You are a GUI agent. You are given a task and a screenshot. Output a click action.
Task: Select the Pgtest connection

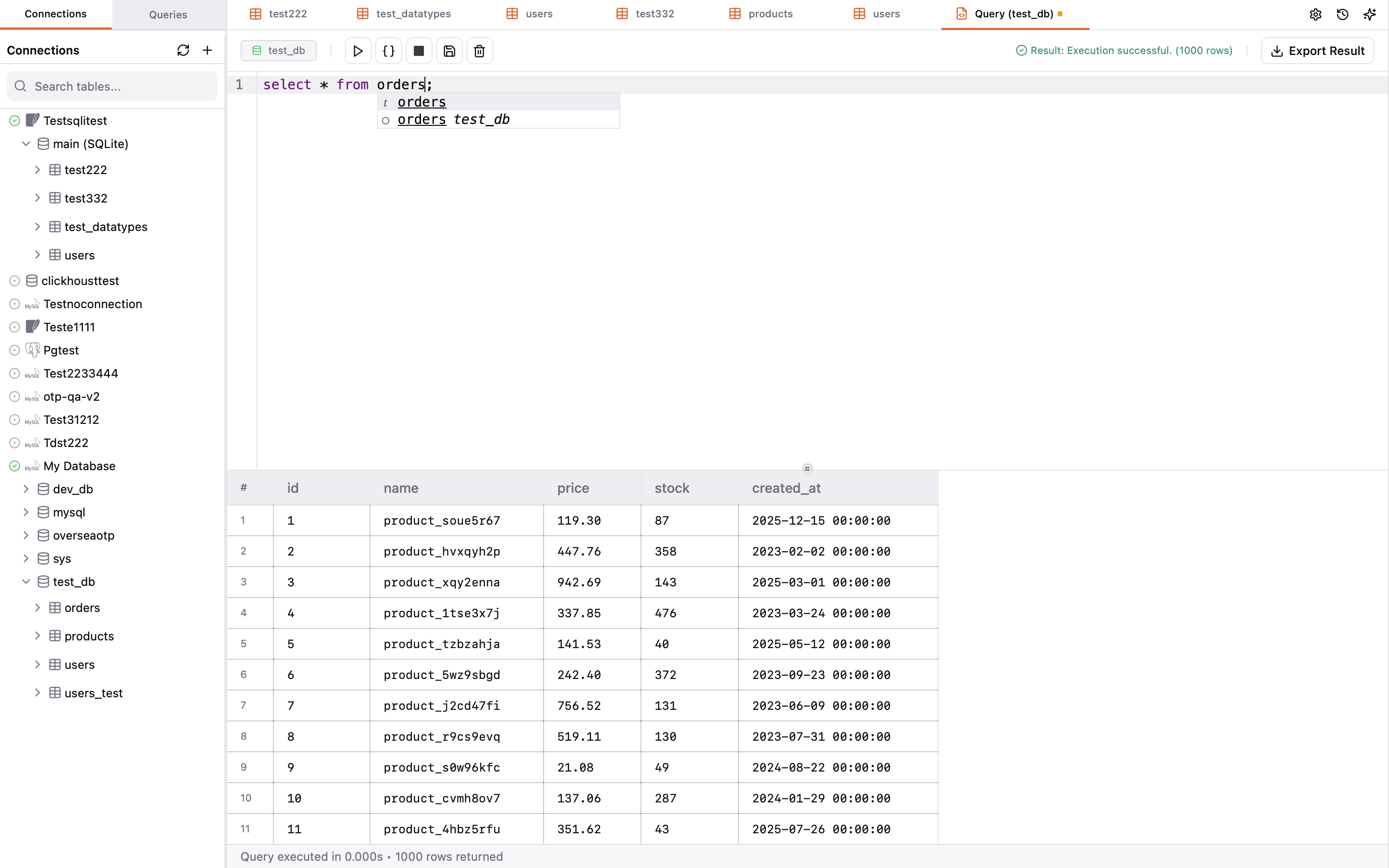pos(61,350)
